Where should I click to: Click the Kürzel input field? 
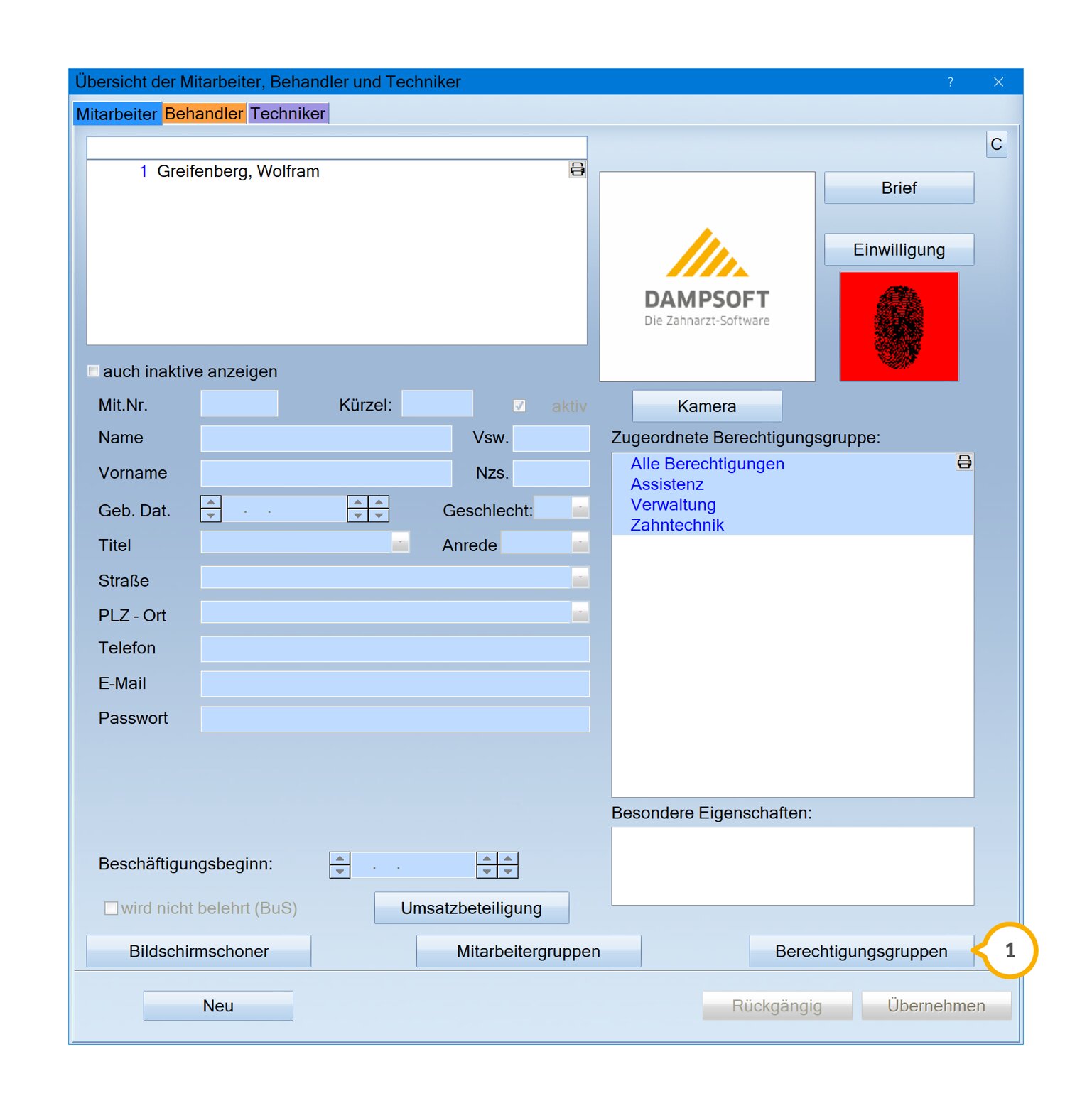[x=438, y=403]
